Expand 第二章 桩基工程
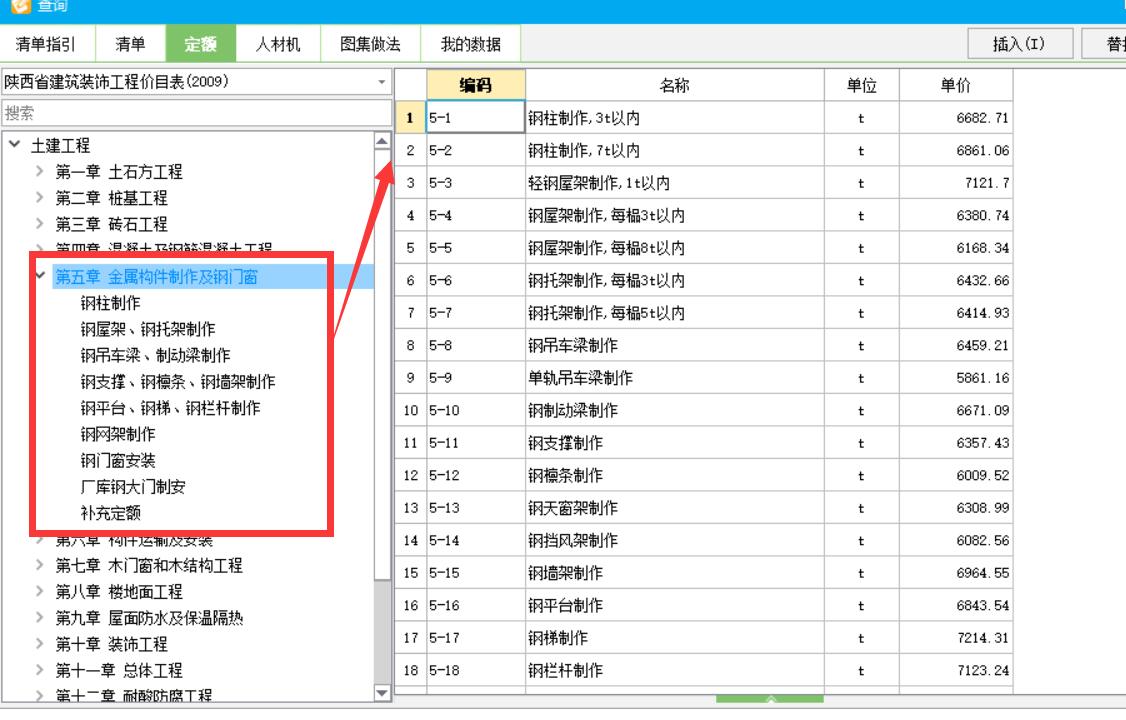The height and width of the screenshot is (720, 1126). [40, 197]
